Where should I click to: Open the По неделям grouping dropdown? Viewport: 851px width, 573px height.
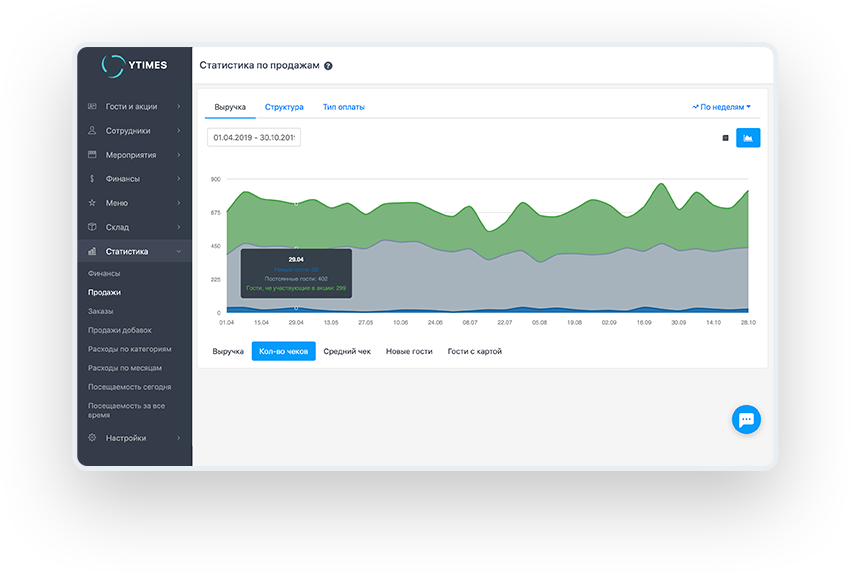coord(722,106)
